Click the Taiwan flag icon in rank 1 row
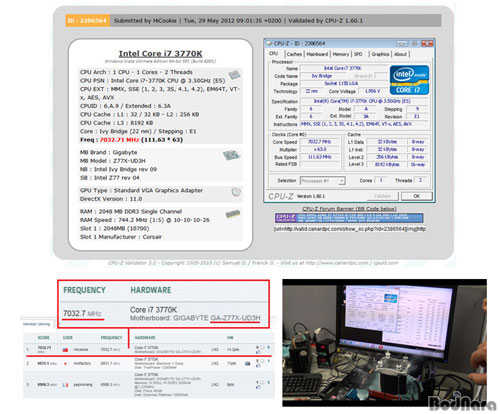Image resolution: width=500 pixels, height=414 pixels. pos(65,350)
